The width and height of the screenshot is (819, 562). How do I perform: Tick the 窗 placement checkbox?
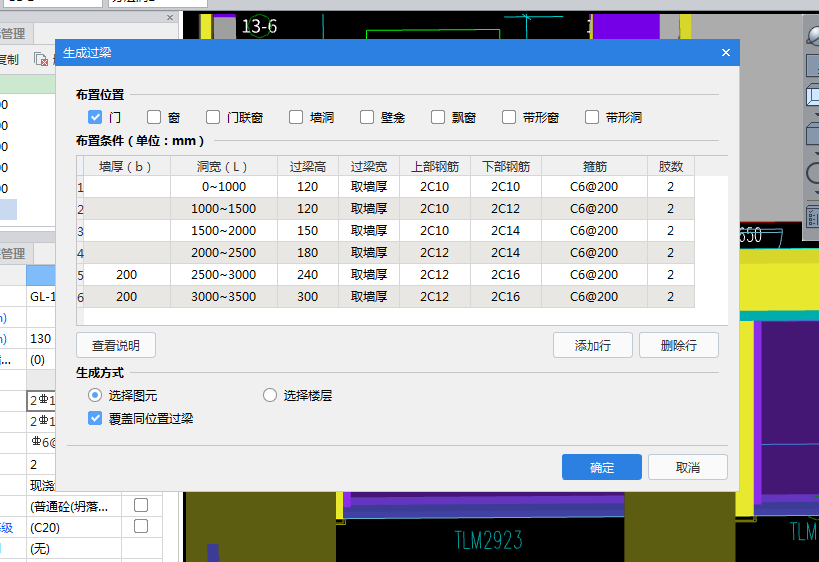coord(154,117)
